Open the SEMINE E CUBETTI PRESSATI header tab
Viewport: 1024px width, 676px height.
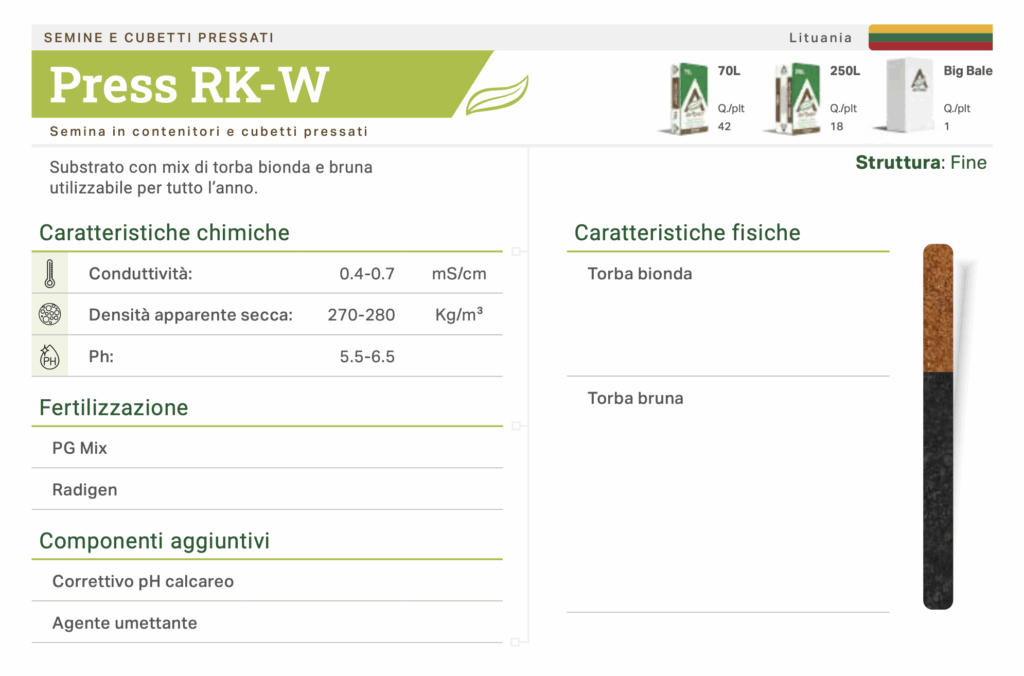coord(157,36)
